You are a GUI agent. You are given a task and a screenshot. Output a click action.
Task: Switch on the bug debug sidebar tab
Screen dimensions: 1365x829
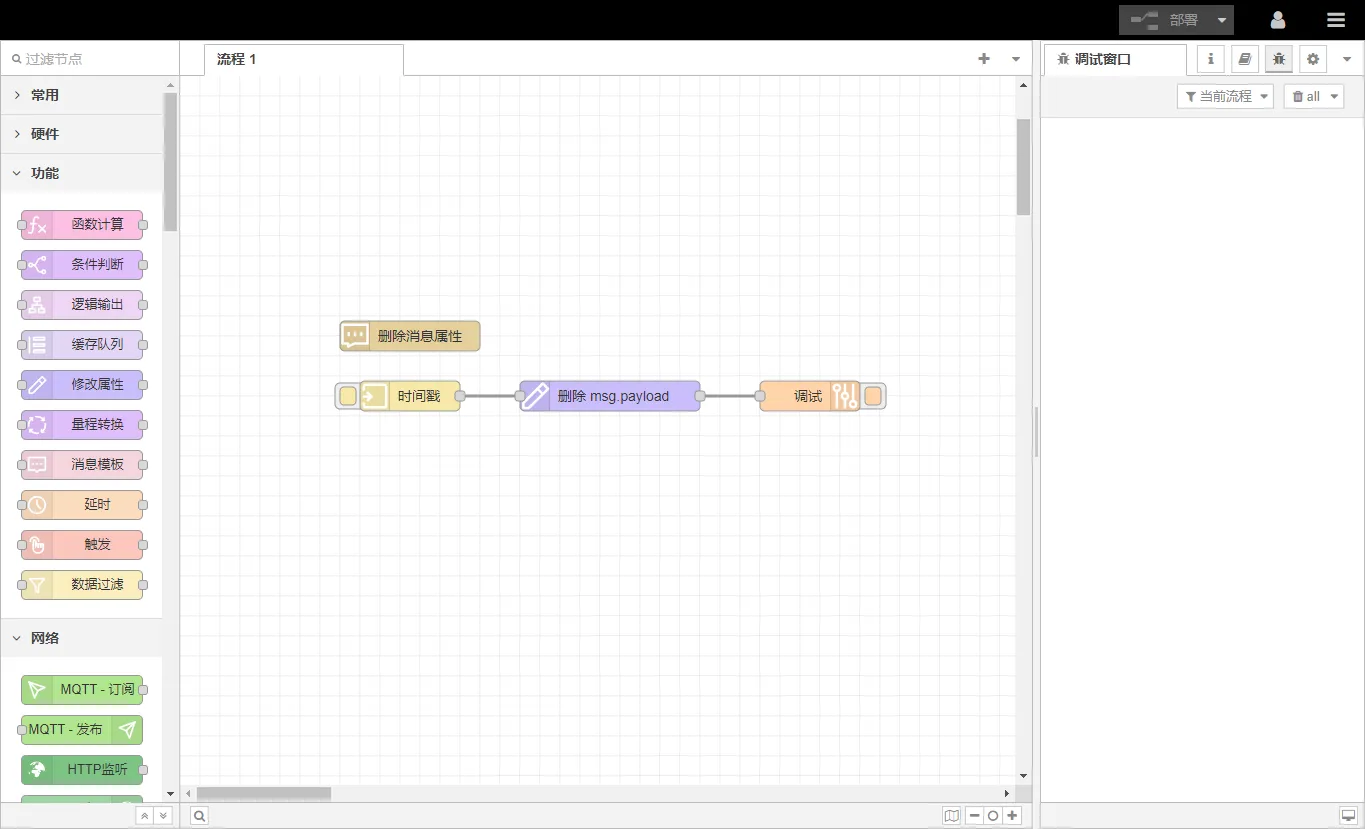pos(1278,59)
